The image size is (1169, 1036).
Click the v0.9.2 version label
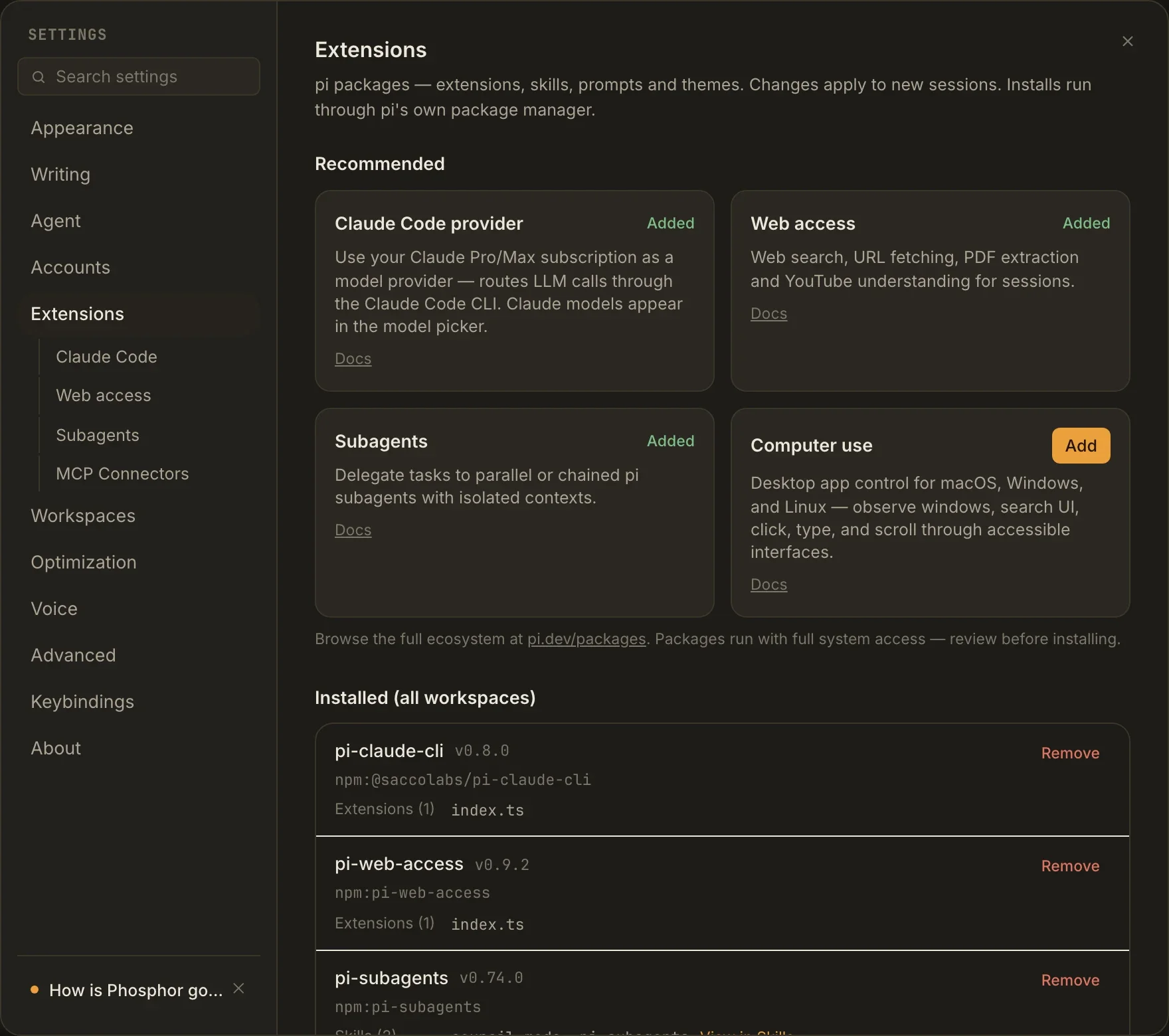[x=502, y=865]
